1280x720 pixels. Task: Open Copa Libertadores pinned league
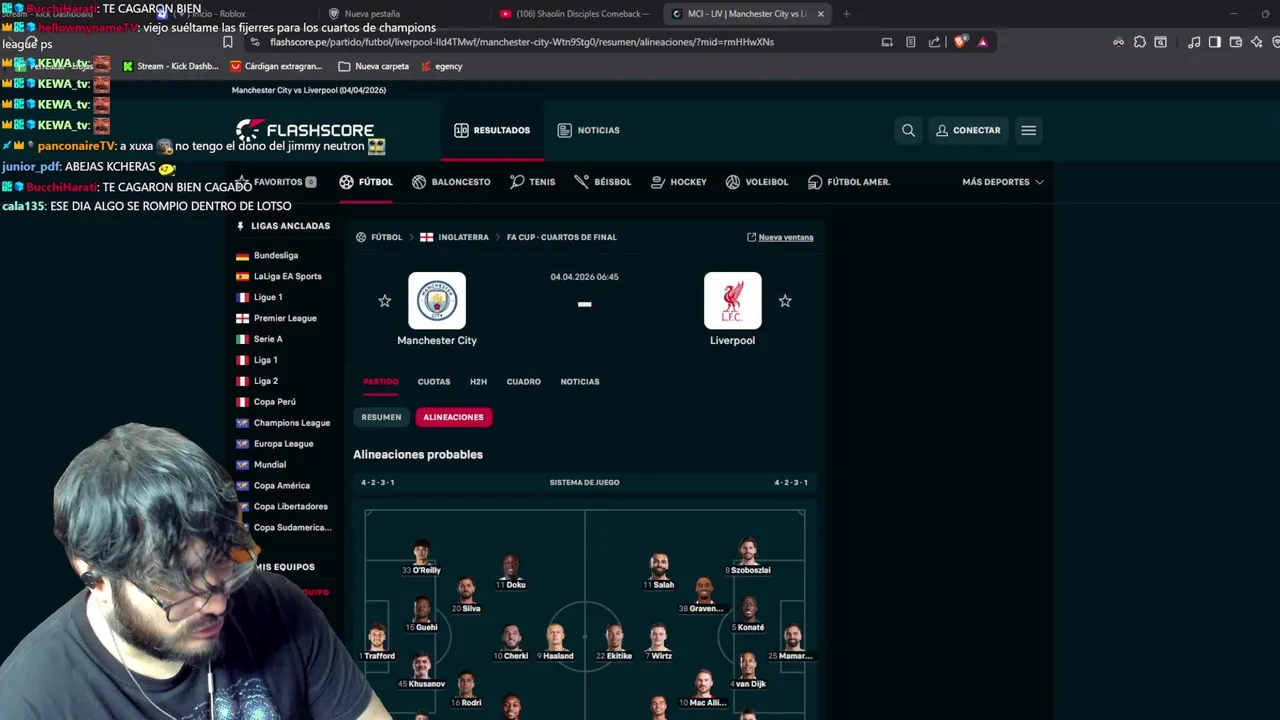290,506
